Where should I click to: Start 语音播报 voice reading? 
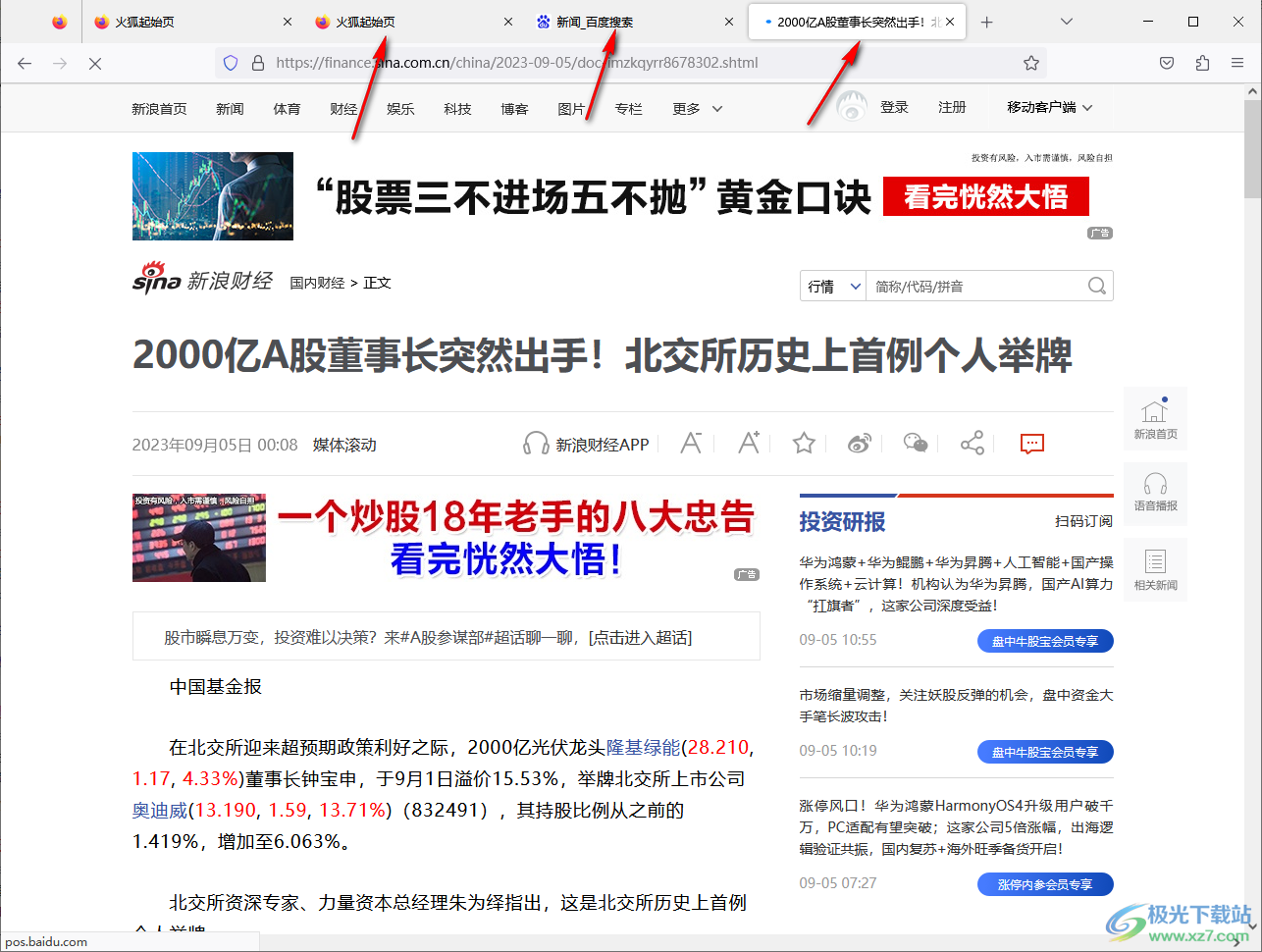coord(1155,493)
